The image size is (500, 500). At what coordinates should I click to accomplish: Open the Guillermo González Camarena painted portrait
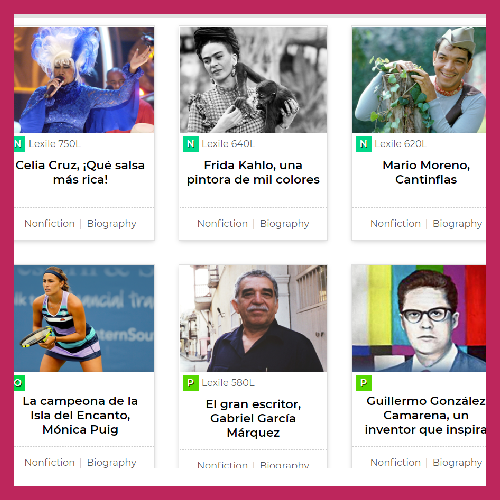pyautogui.click(x=419, y=318)
